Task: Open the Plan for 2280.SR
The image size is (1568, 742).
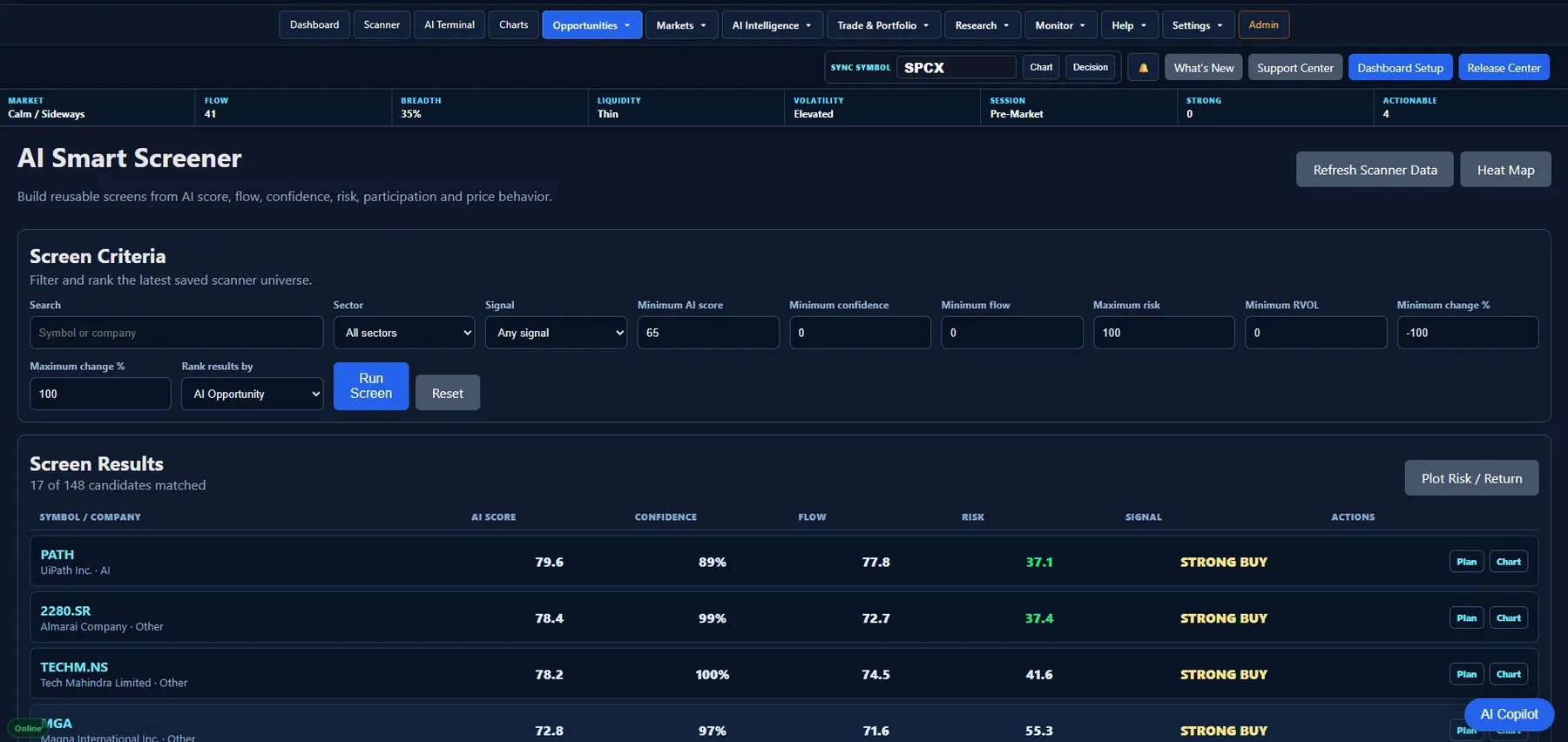Action: point(1467,618)
